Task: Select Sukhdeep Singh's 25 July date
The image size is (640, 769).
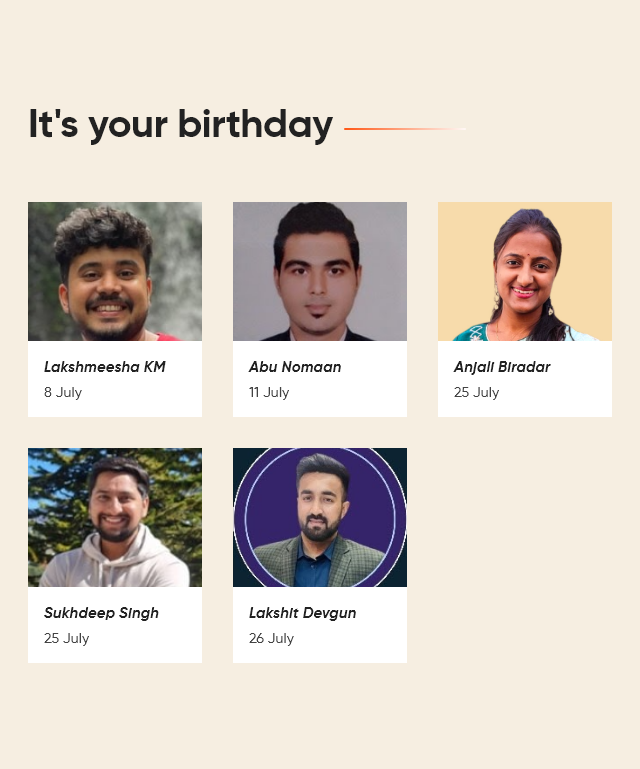Action: point(66,639)
